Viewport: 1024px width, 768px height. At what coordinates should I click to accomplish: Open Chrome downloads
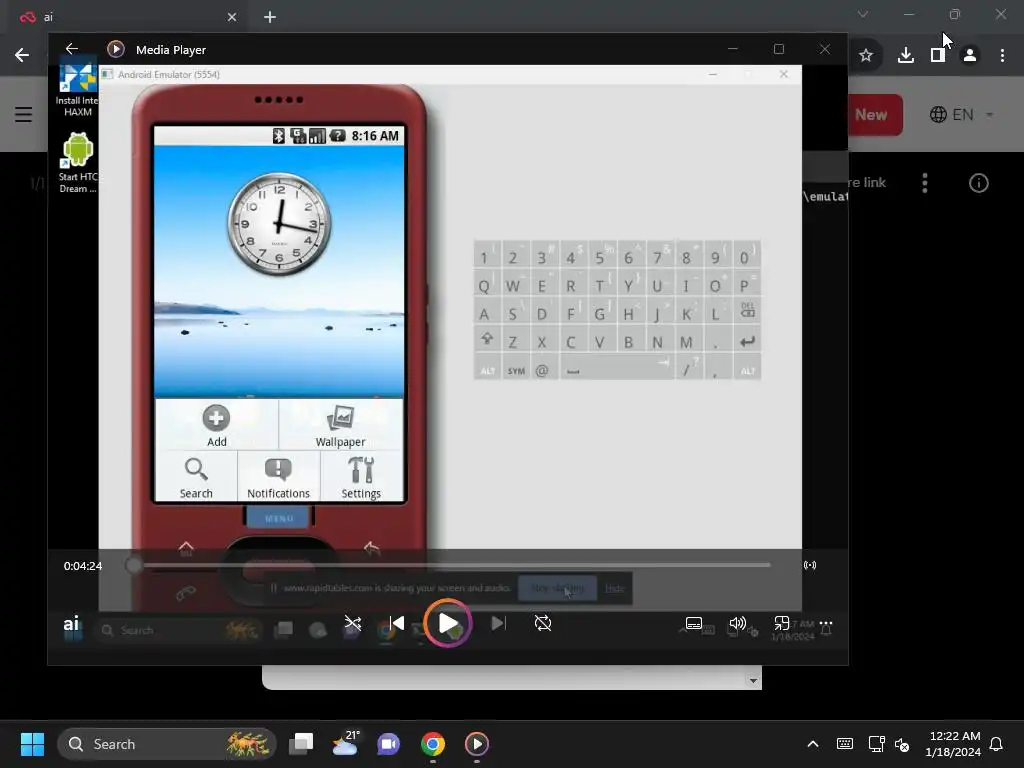(x=906, y=56)
